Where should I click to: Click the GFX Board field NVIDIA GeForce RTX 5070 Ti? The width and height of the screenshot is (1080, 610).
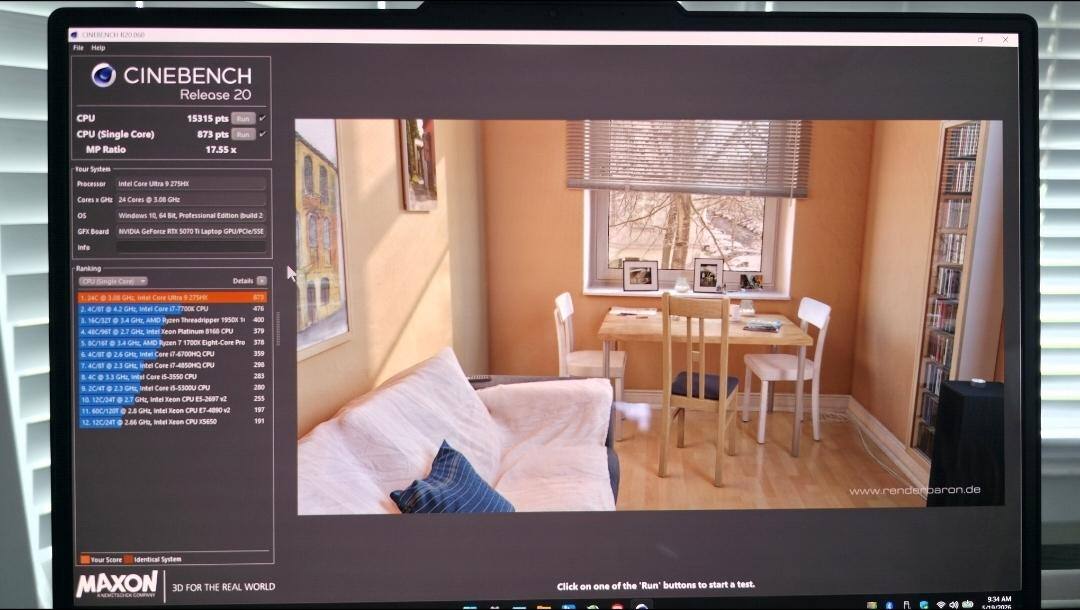click(x=191, y=231)
